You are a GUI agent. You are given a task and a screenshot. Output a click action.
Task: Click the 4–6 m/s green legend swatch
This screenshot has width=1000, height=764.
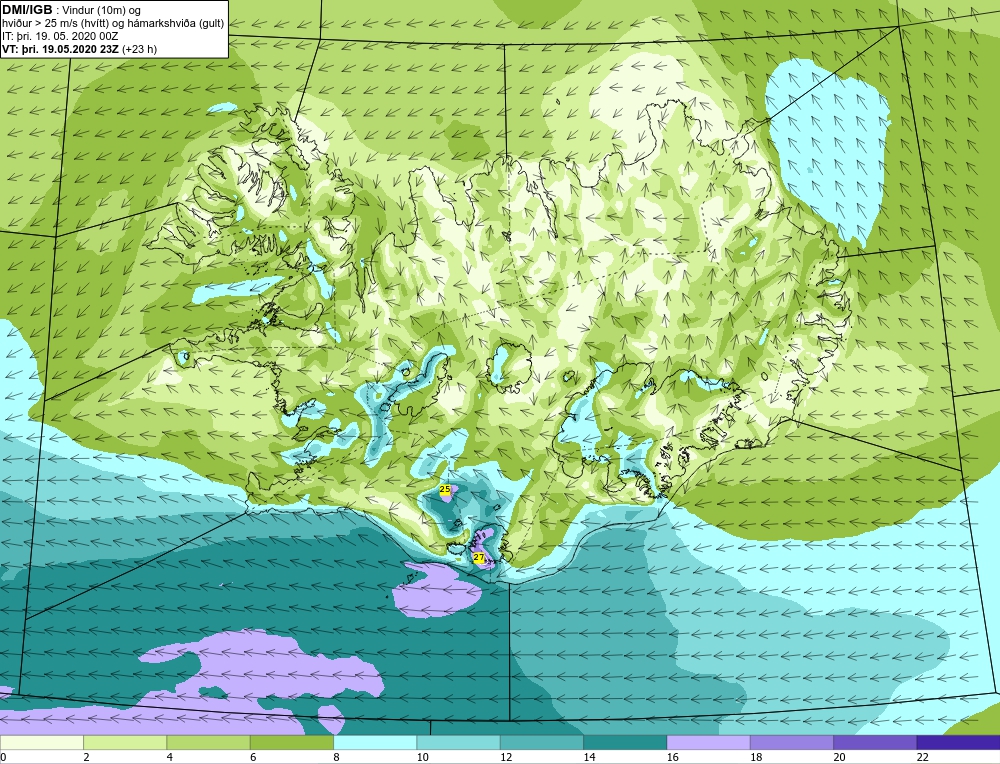click(209, 742)
